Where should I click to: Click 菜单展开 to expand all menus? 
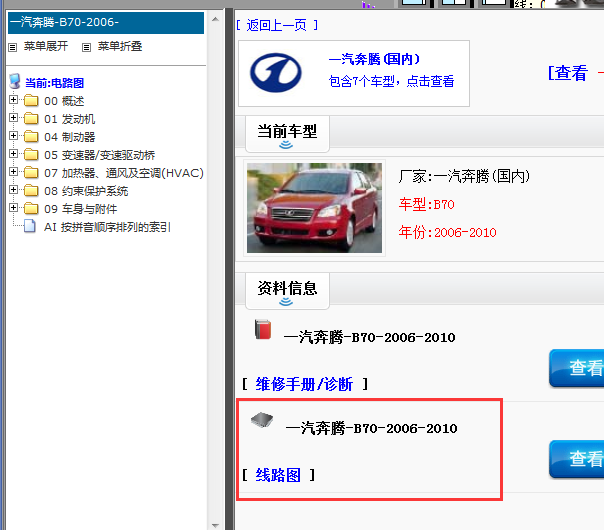click(46, 46)
